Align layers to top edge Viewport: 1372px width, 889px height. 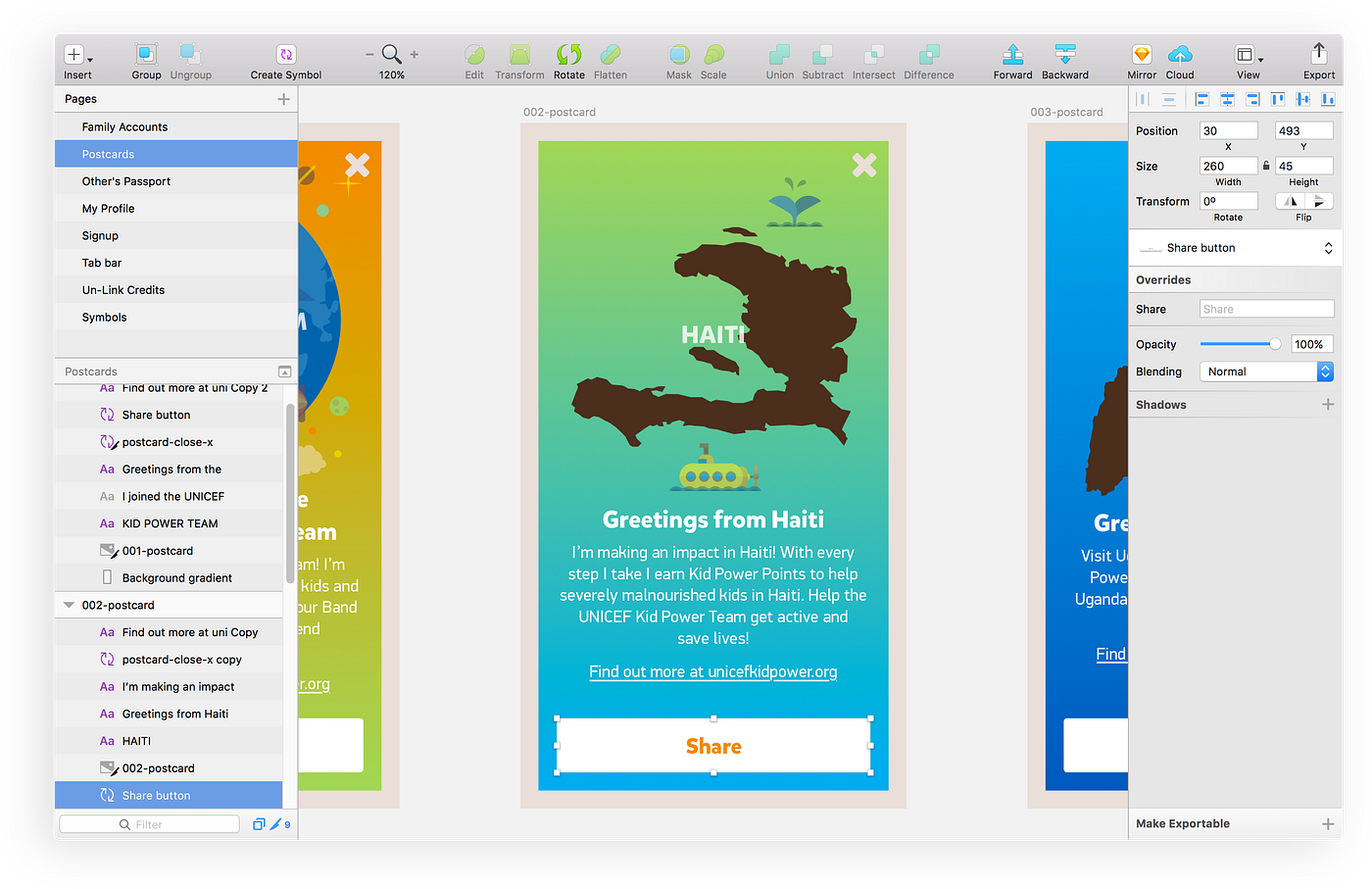[1278, 99]
